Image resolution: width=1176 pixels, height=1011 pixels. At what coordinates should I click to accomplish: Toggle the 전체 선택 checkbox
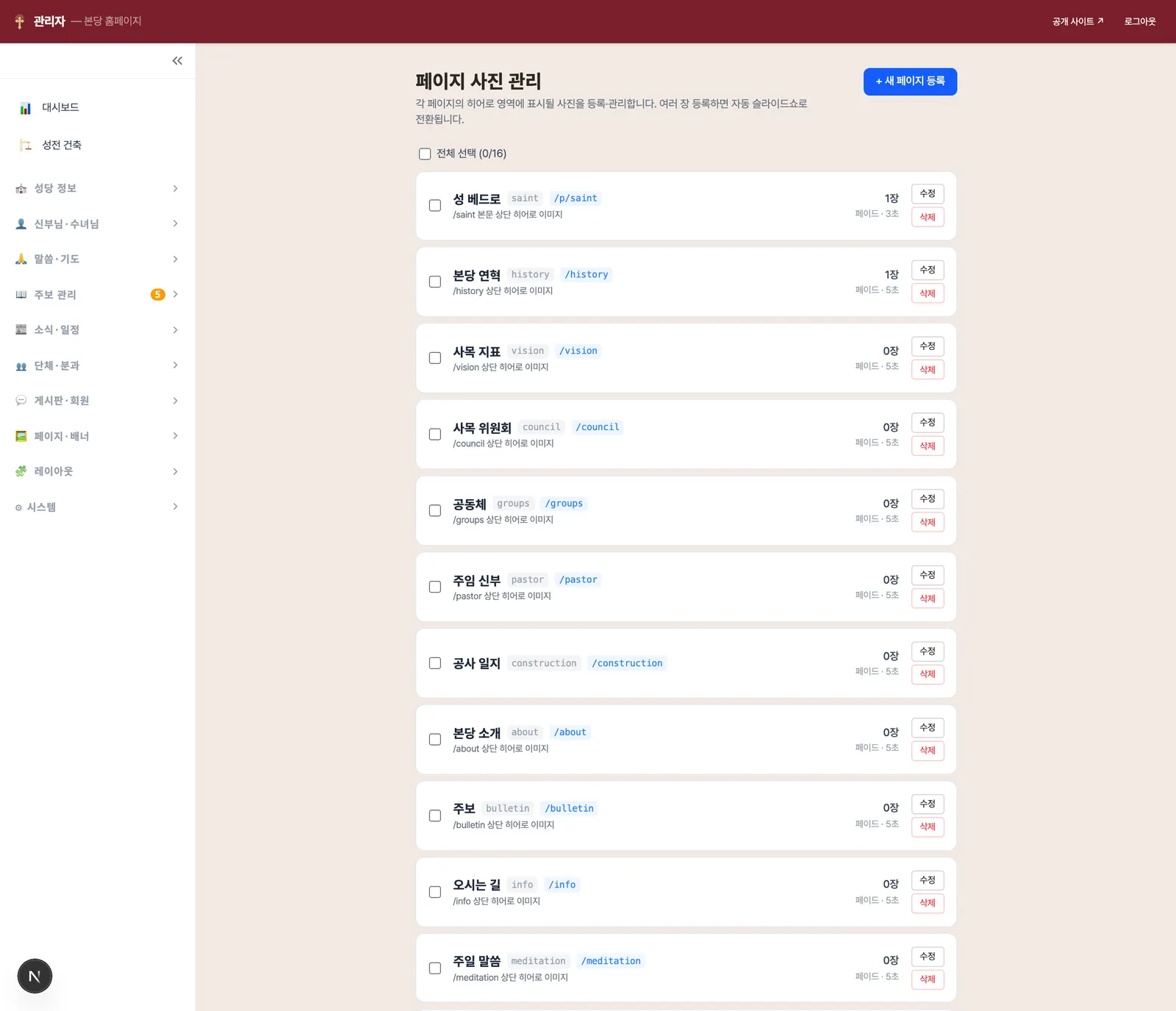pyautogui.click(x=425, y=154)
